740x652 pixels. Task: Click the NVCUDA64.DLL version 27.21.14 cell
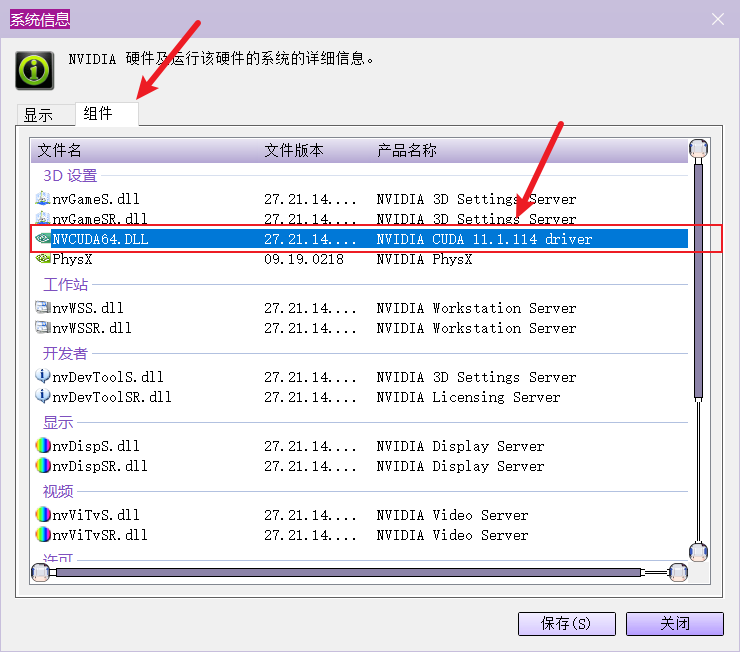pyautogui.click(x=310, y=239)
